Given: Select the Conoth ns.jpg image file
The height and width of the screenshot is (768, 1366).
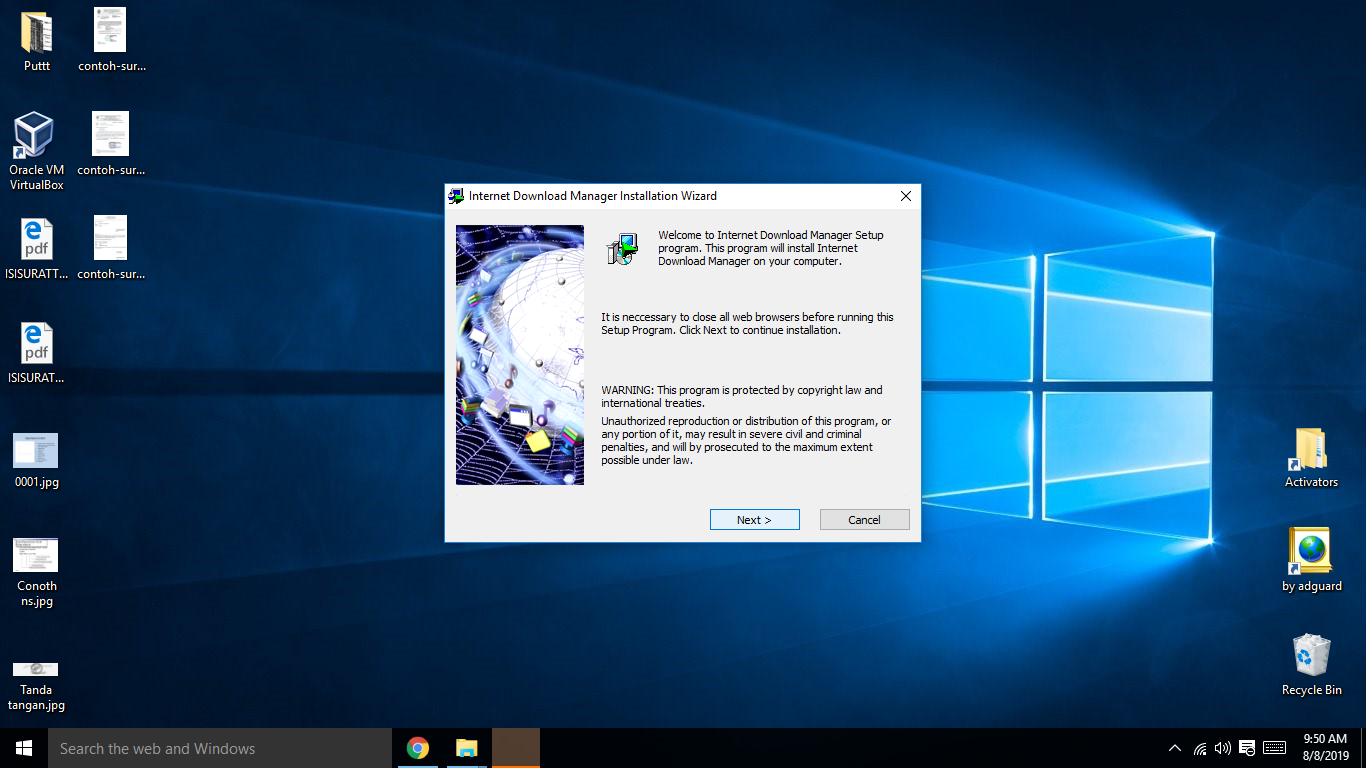Looking at the screenshot, I should (37, 572).
